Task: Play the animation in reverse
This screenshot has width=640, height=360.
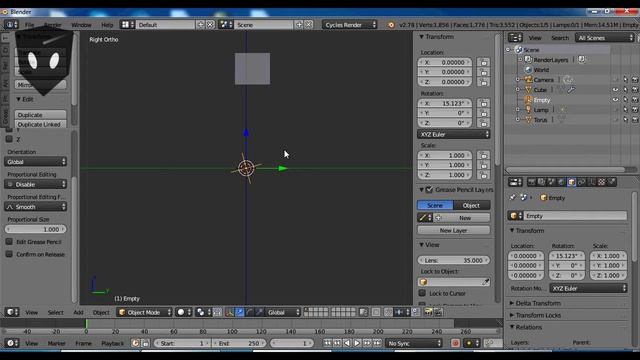Action: tap(347, 343)
